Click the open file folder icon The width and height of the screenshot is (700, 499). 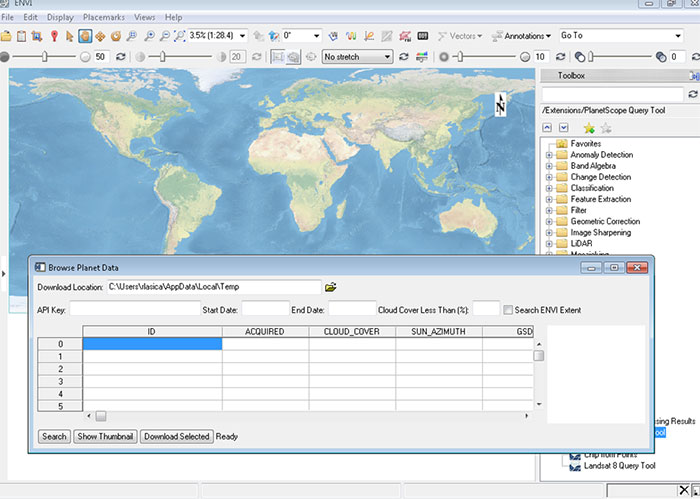(x=6, y=37)
